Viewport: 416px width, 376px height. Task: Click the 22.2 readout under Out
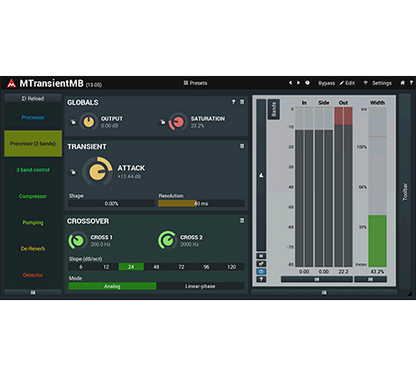tap(343, 272)
